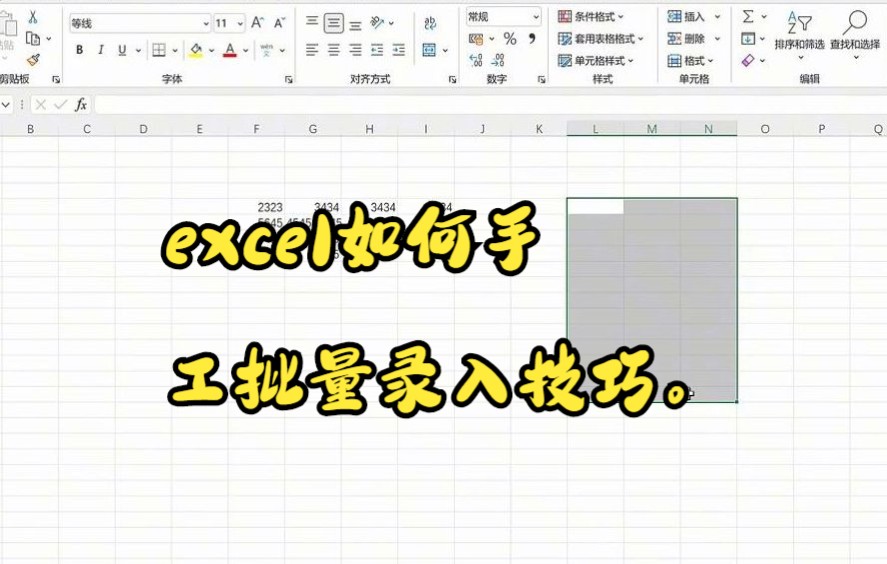Screen dimensions: 887x564
Task: Click the accounting number format icon
Action: click(x=476, y=39)
